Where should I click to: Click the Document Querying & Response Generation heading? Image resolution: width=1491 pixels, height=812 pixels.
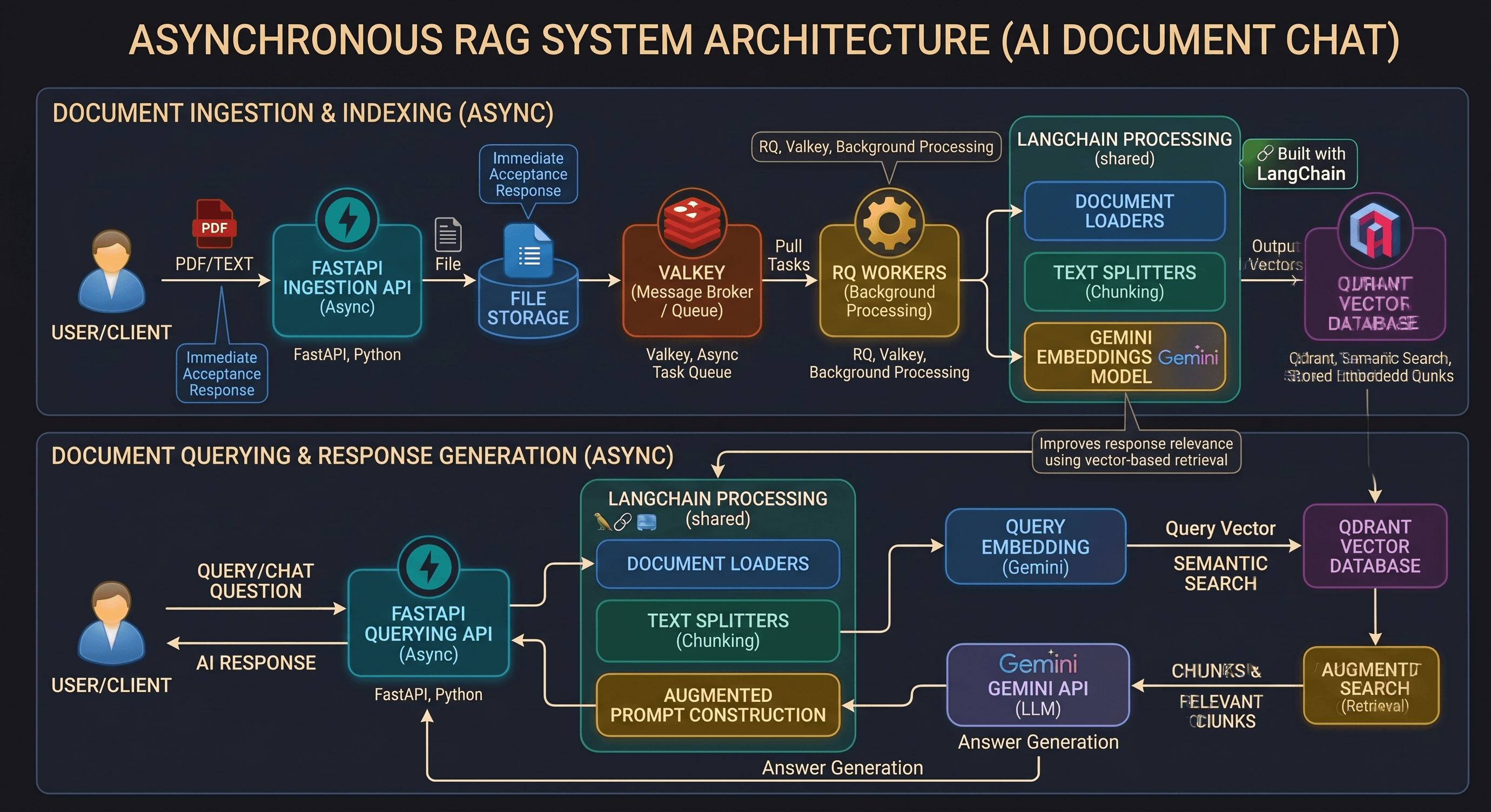(x=362, y=456)
